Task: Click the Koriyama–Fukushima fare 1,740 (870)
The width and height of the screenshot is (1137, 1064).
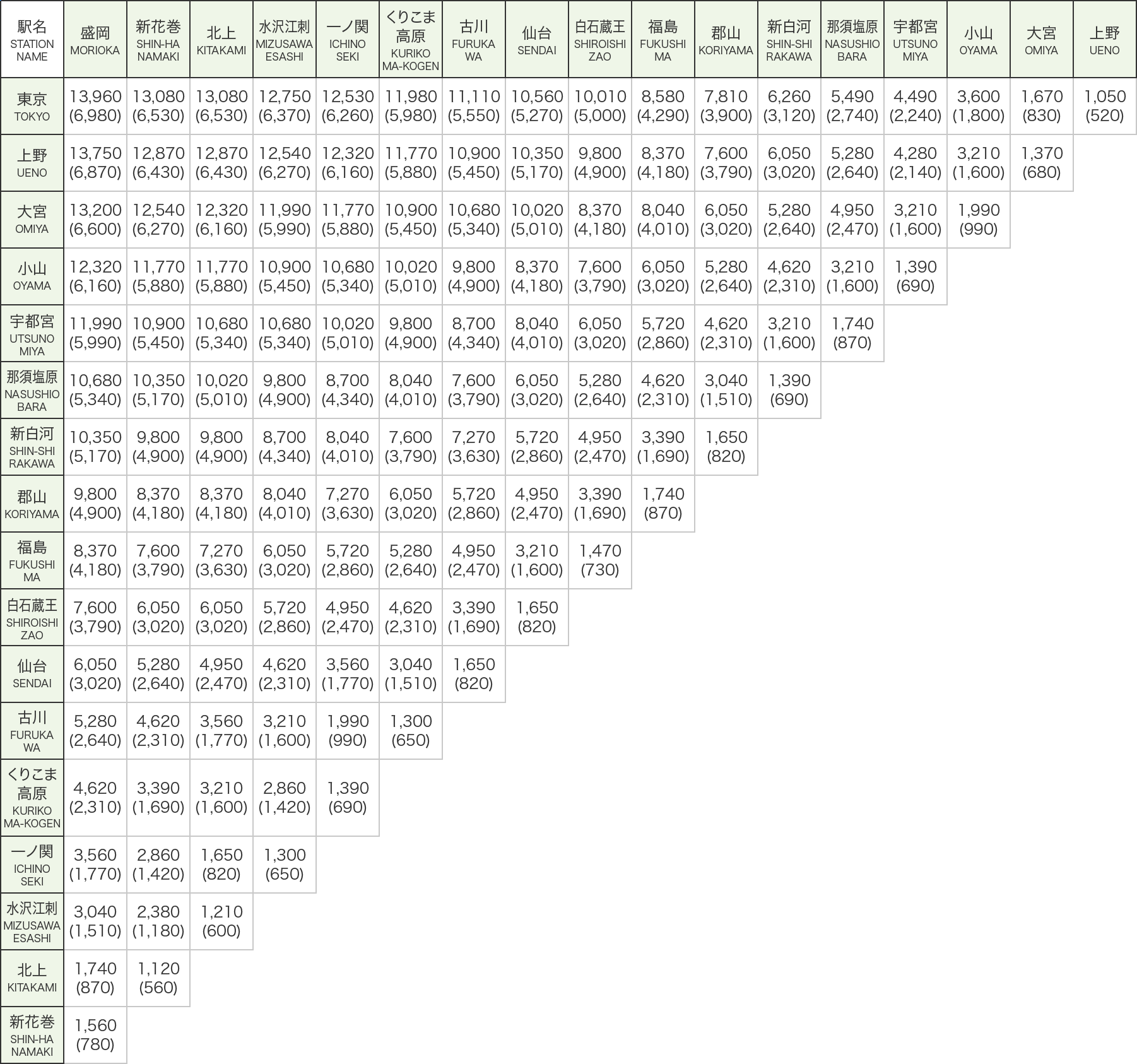Action: point(663,504)
